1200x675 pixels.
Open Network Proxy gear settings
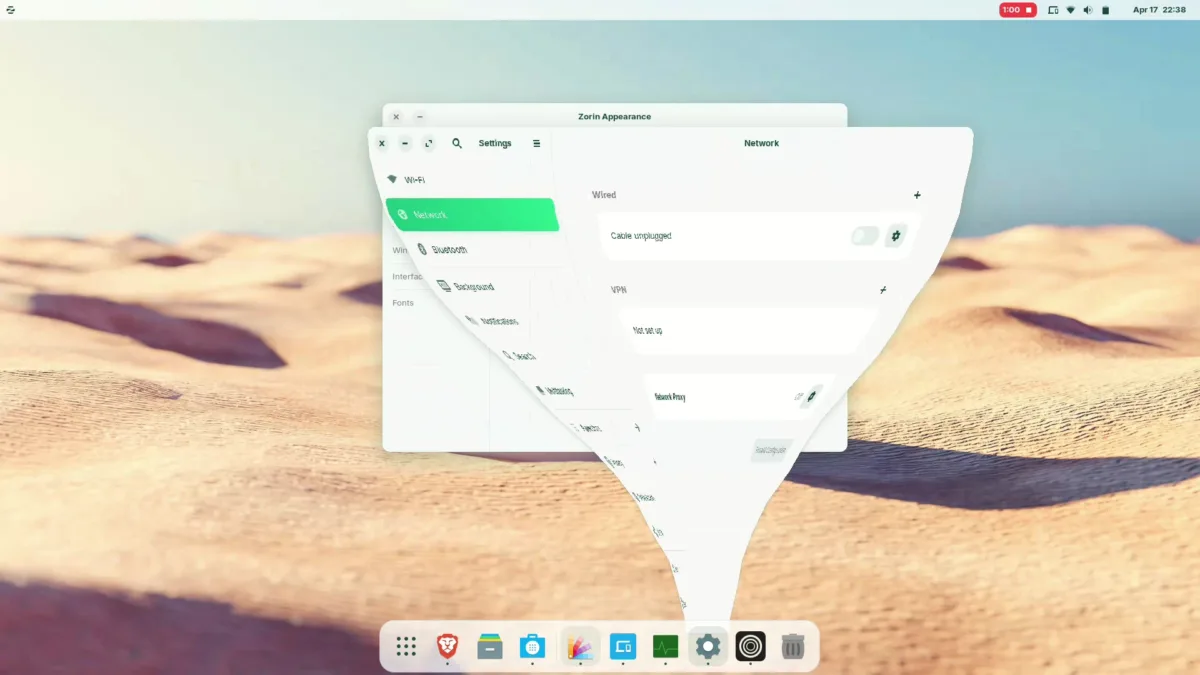tap(812, 396)
